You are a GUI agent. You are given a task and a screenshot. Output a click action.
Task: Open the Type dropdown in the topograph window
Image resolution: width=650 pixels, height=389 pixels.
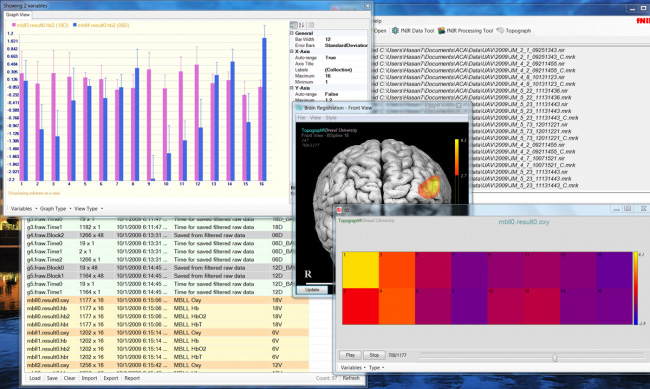click(376, 367)
